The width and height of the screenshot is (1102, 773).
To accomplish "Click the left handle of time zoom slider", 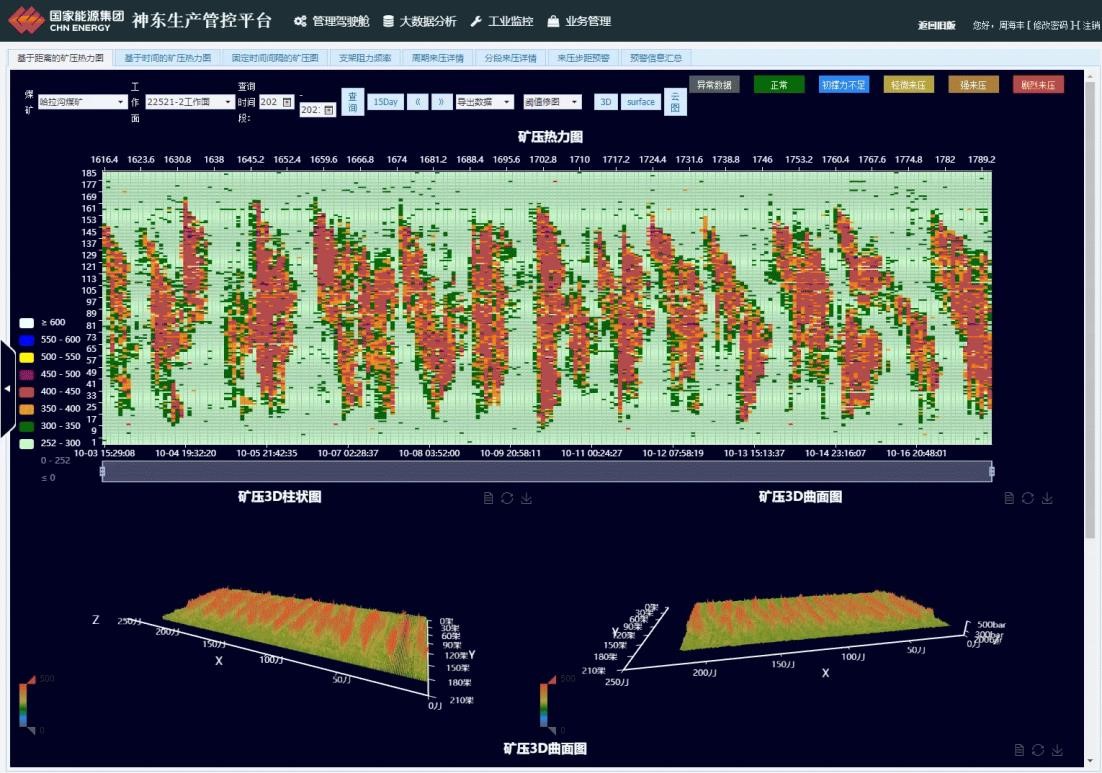I will click(x=103, y=472).
